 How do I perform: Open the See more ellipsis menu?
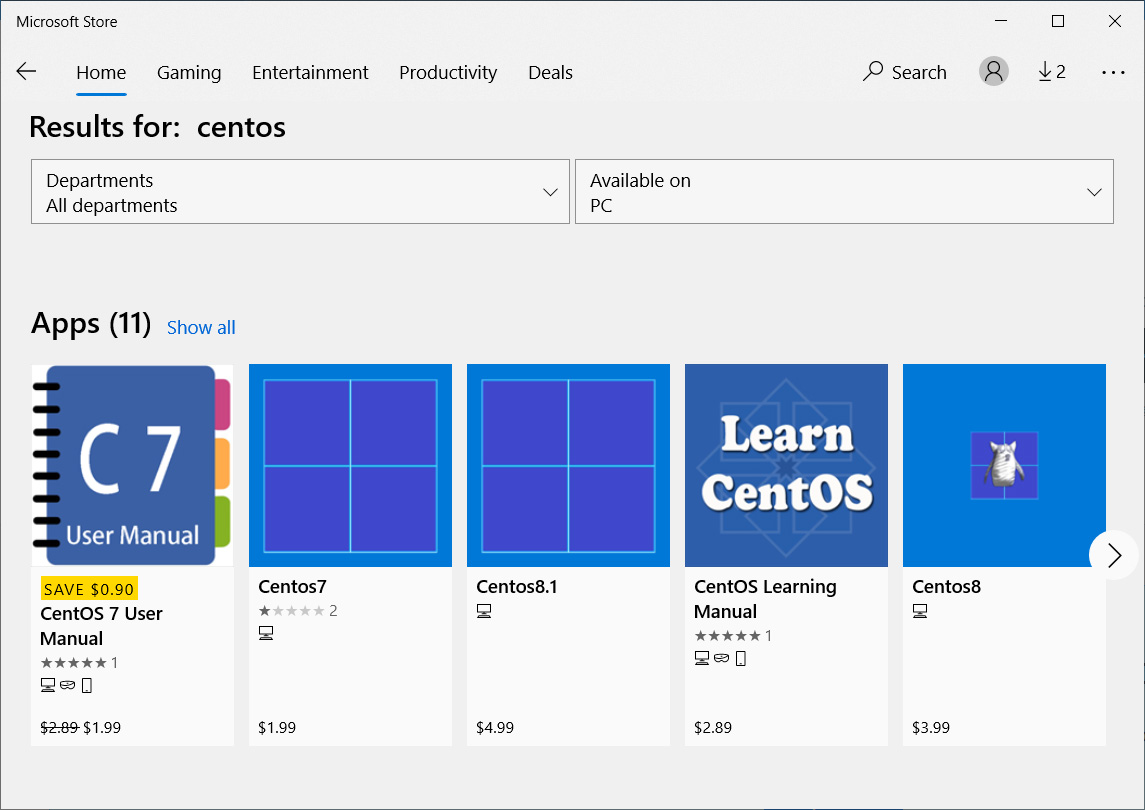(1113, 72)
